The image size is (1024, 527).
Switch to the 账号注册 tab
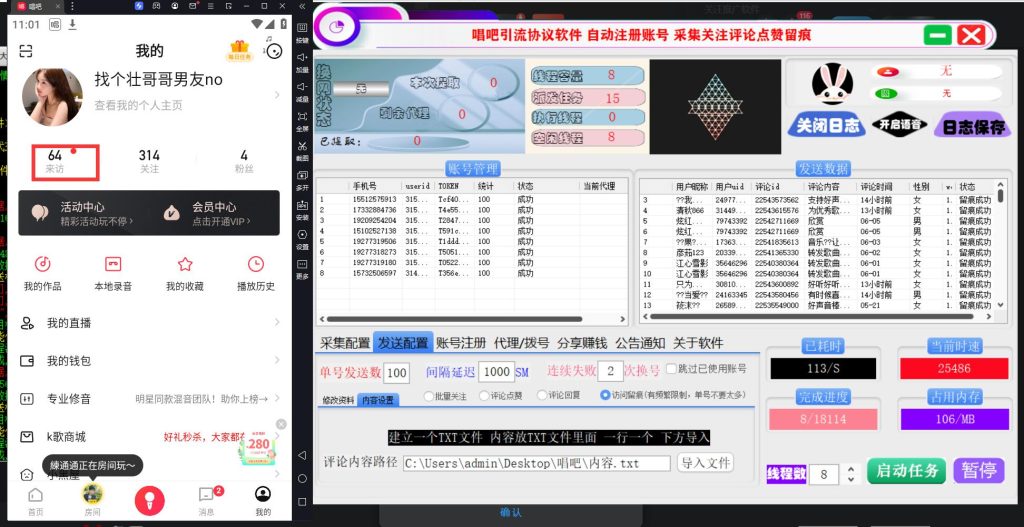(460, 343)
